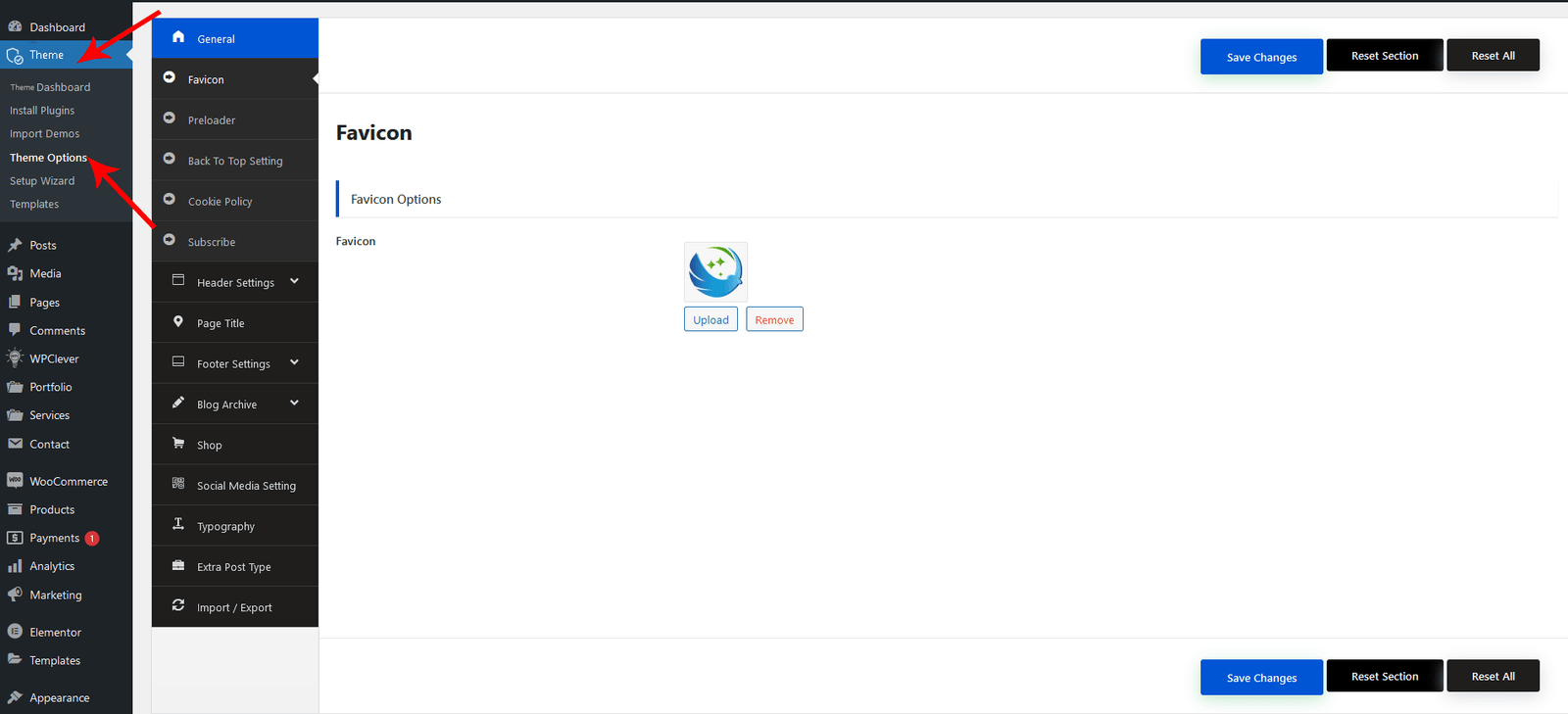Screen dimensions: 1568x714
Task: Remove the current favicon image
Action: [774, 320]
